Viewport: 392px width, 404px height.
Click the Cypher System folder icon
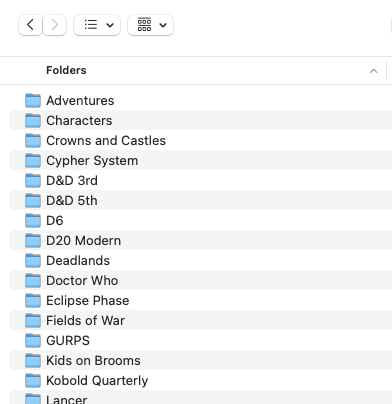[33, 161]
